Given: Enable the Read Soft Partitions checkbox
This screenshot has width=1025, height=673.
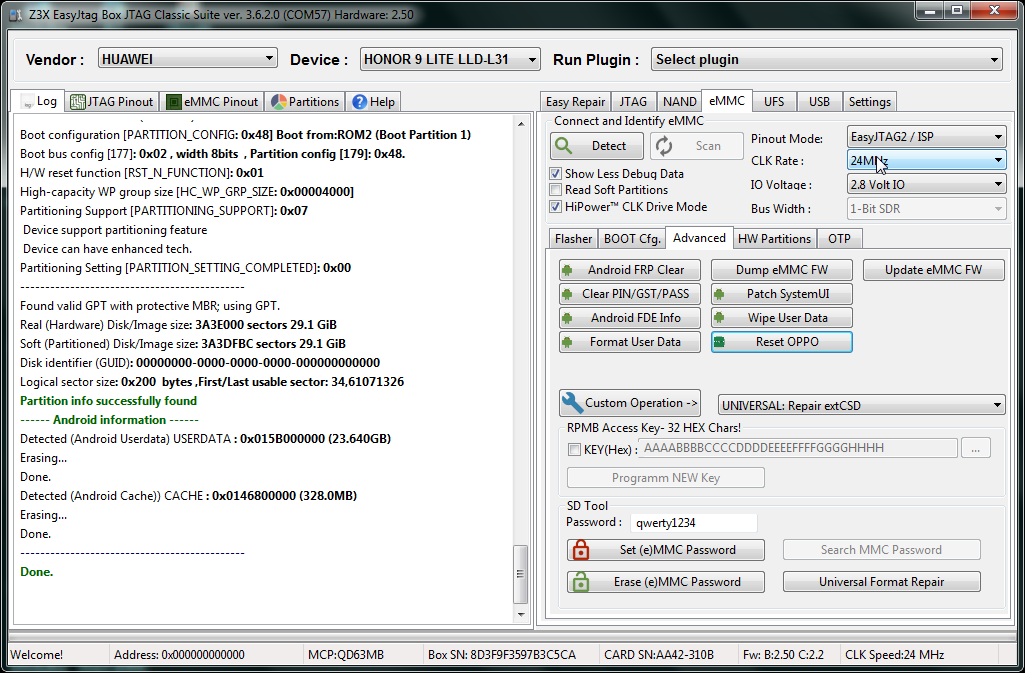Looking at the screenshot, I should pos(556,190).
